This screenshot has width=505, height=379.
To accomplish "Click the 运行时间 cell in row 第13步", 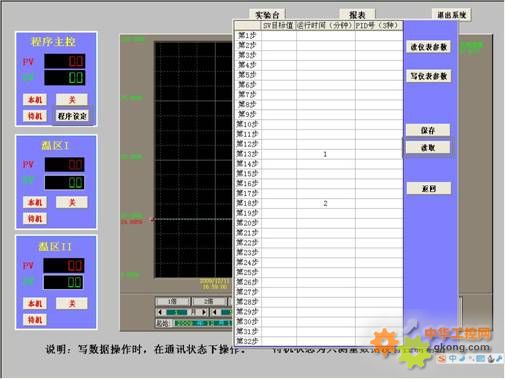I will pyautogui.click(x=326, y=154).
